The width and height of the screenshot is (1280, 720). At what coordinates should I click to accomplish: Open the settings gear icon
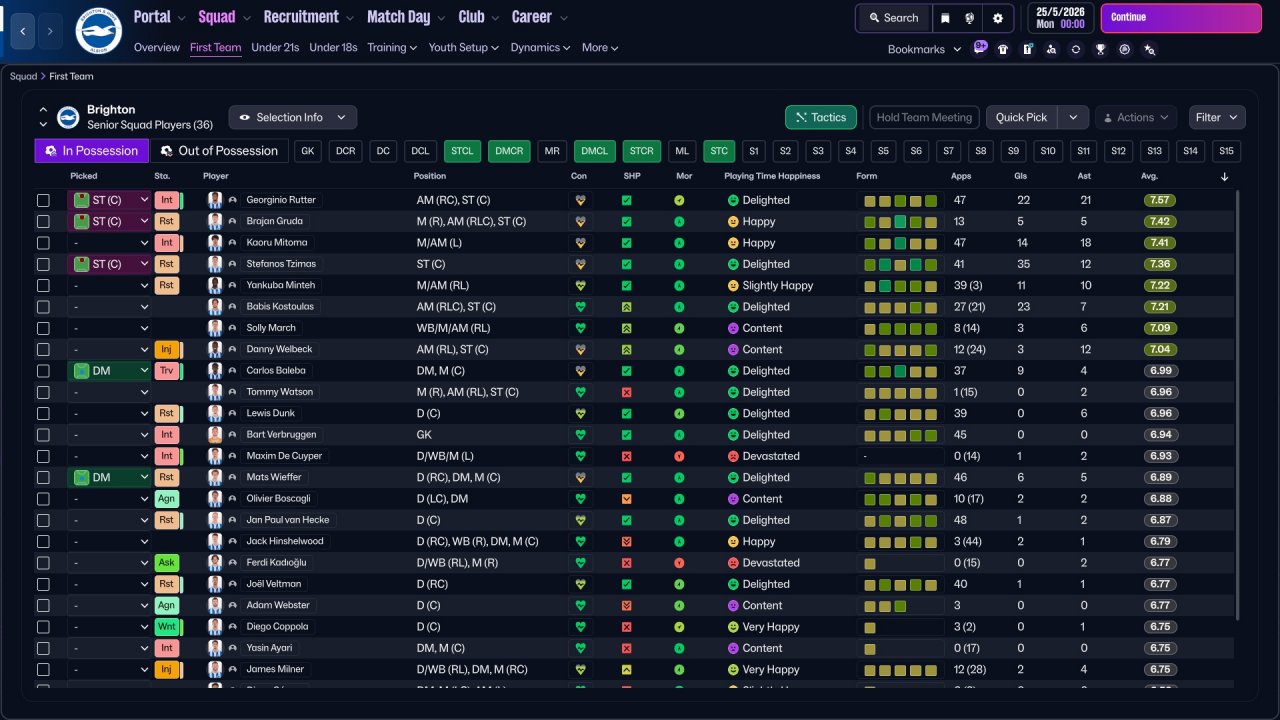pos(997,18)
